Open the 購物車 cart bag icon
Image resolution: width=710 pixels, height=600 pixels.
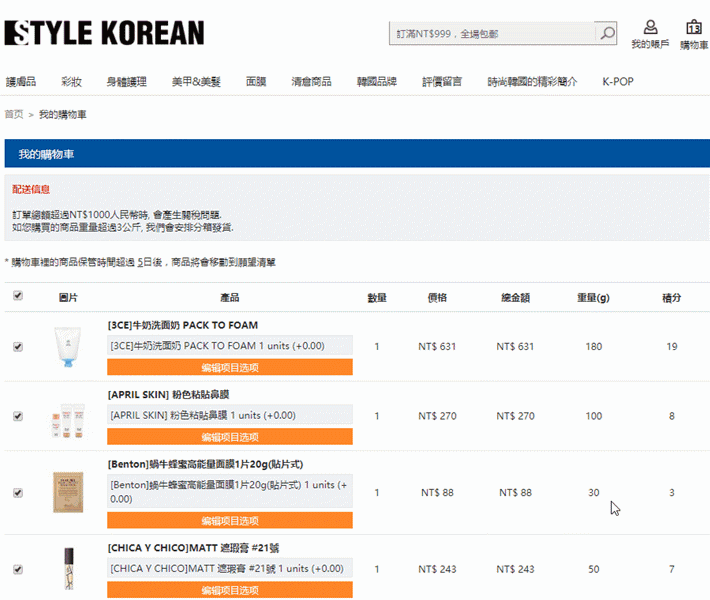pyautogui.click(x=694, y=34)
